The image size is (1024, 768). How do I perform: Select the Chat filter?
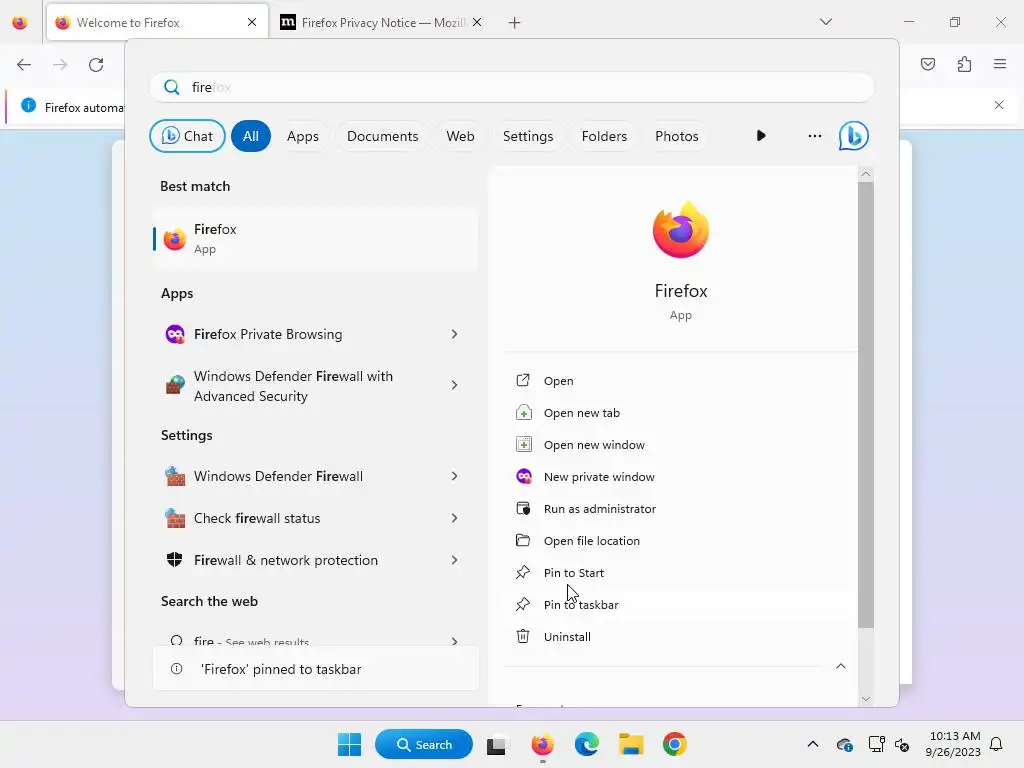[187, 136]
